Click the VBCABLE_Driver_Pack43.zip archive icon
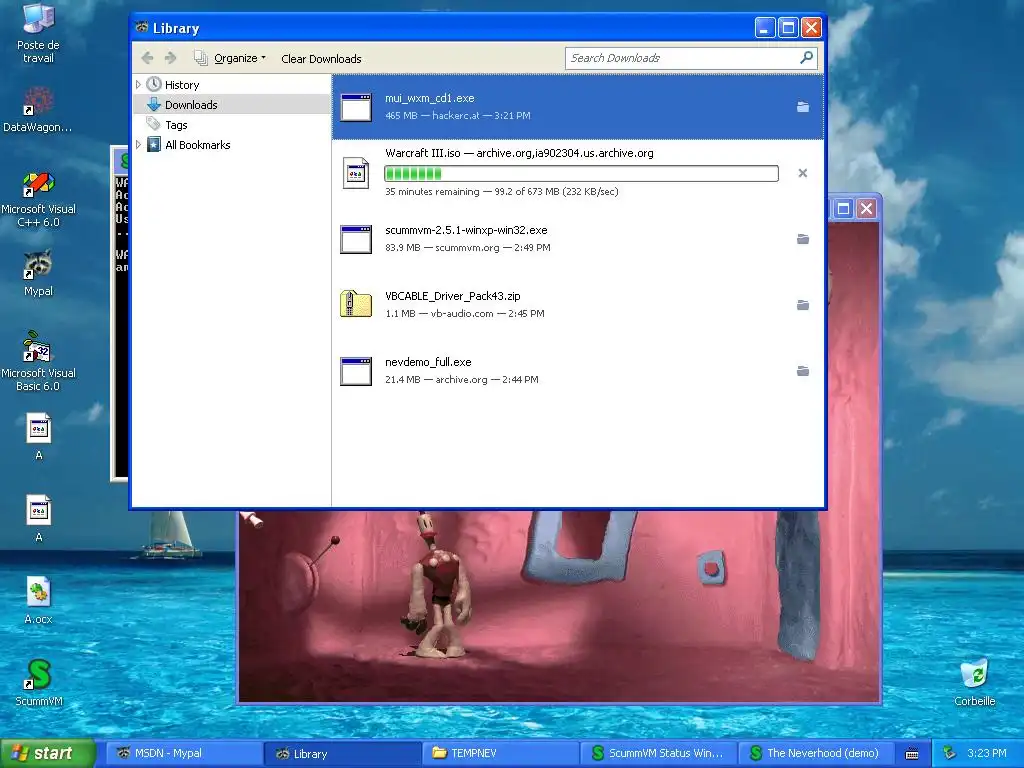The image size is (1024, 768). click(356, 304)
